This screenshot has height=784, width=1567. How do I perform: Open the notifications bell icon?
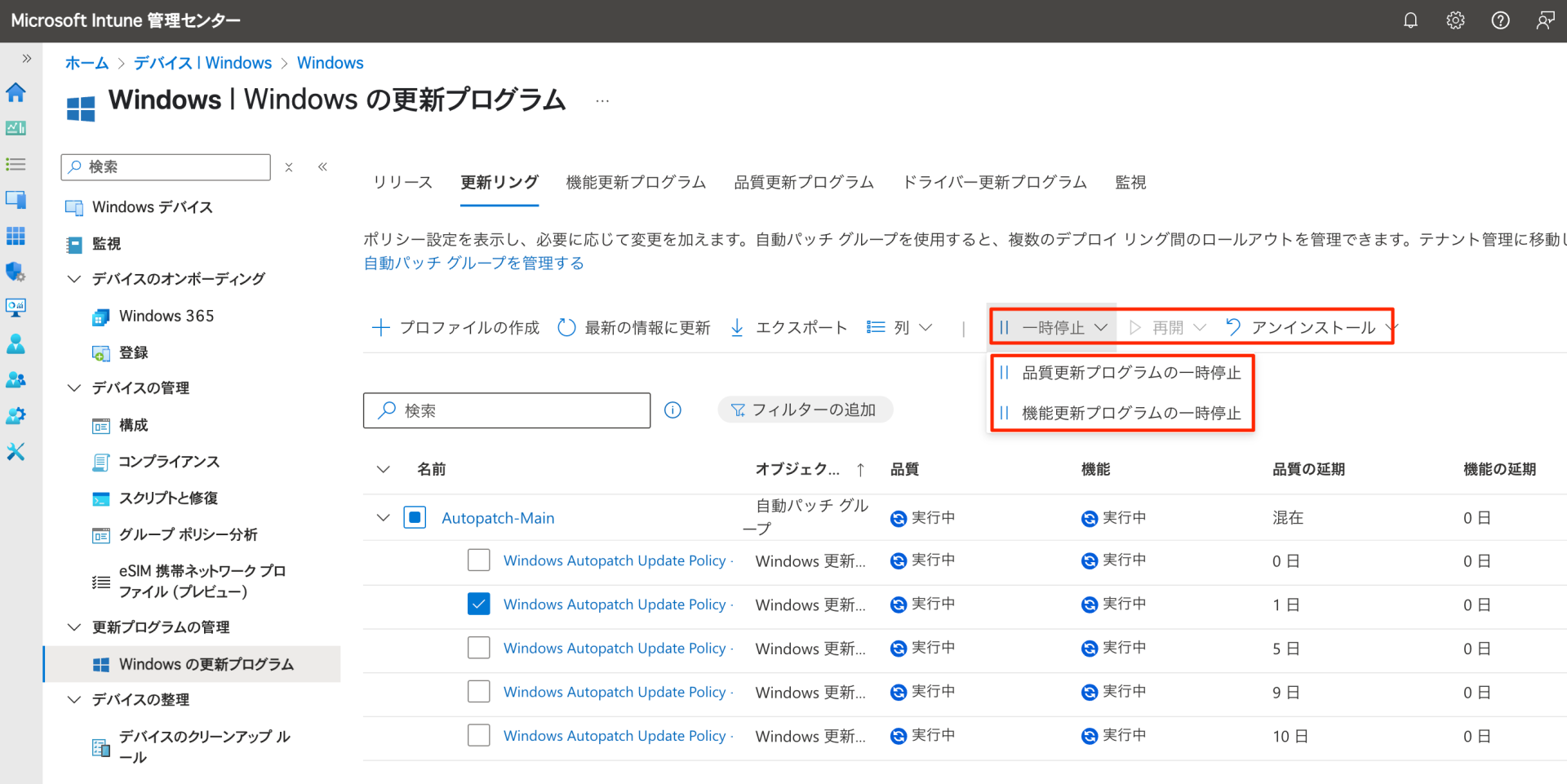click(1410, 20)
